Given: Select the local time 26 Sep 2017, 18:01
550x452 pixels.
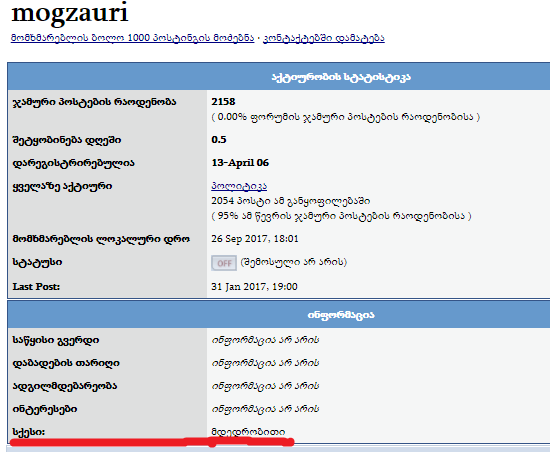Looking at the screenshot, I should [x=255, y=239].
